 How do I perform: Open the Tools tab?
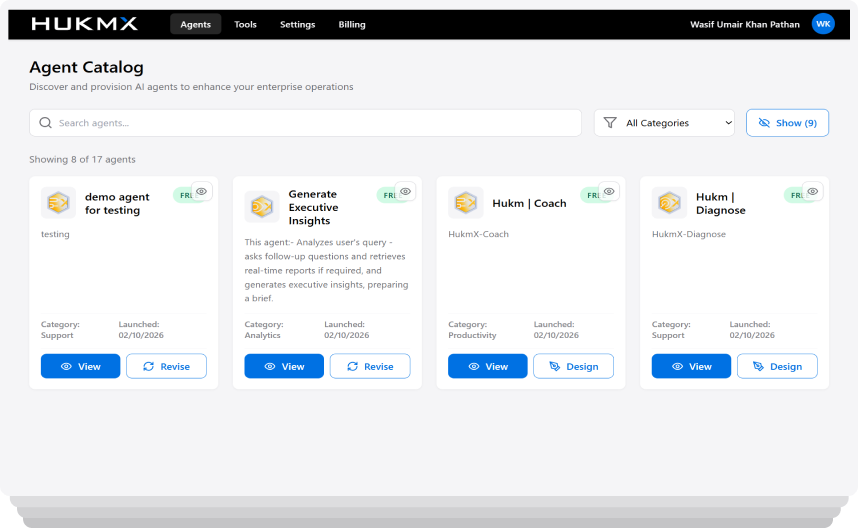(x=245, y=24)
